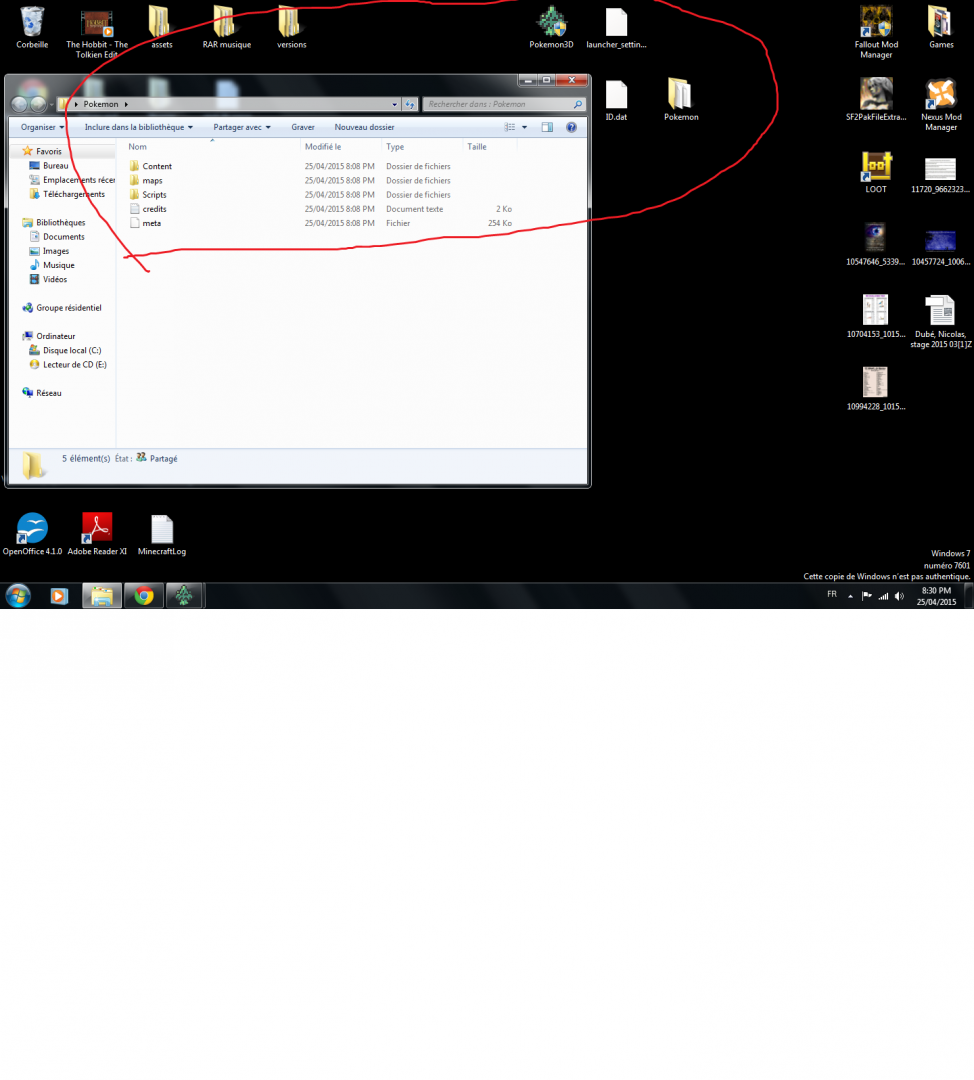Image resolution: width=974 pixels, height=1080 pixels.
Task: Click the FR language indicator
Action: click(832, 594)
